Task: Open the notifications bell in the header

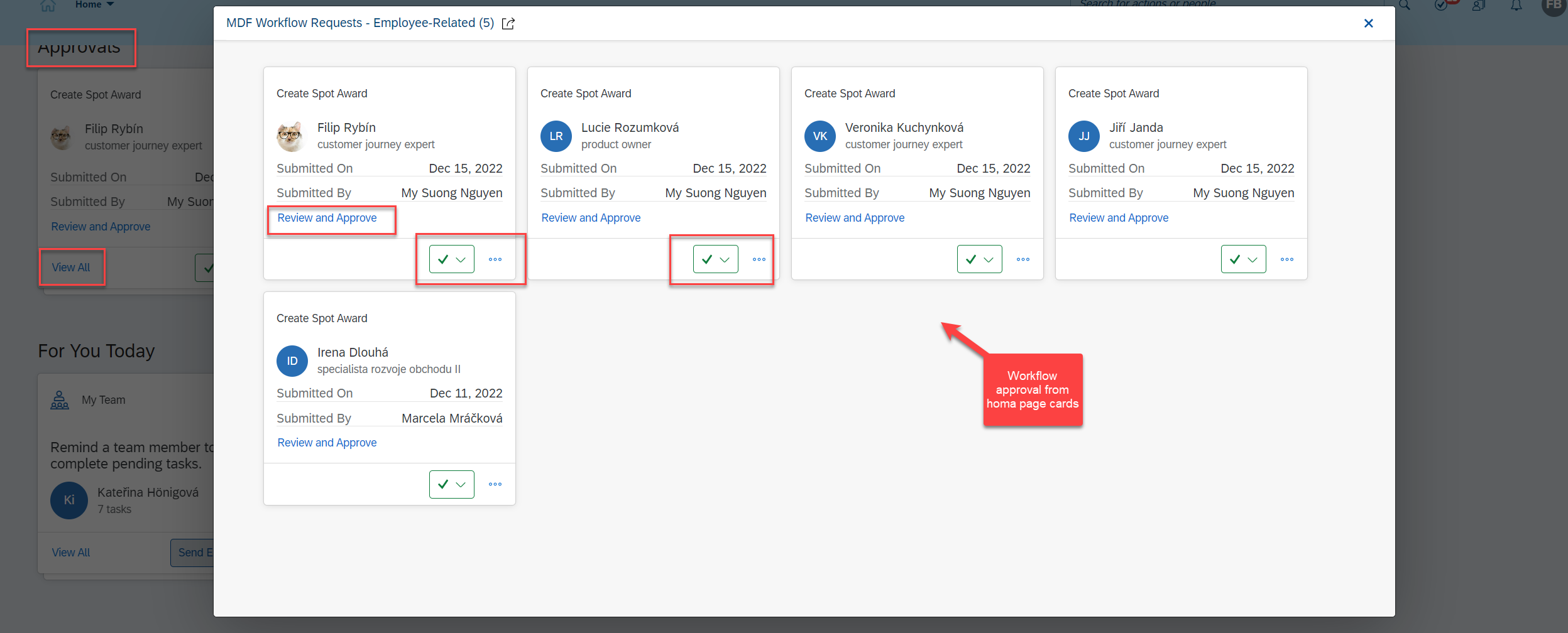Action: (1516, 5)
